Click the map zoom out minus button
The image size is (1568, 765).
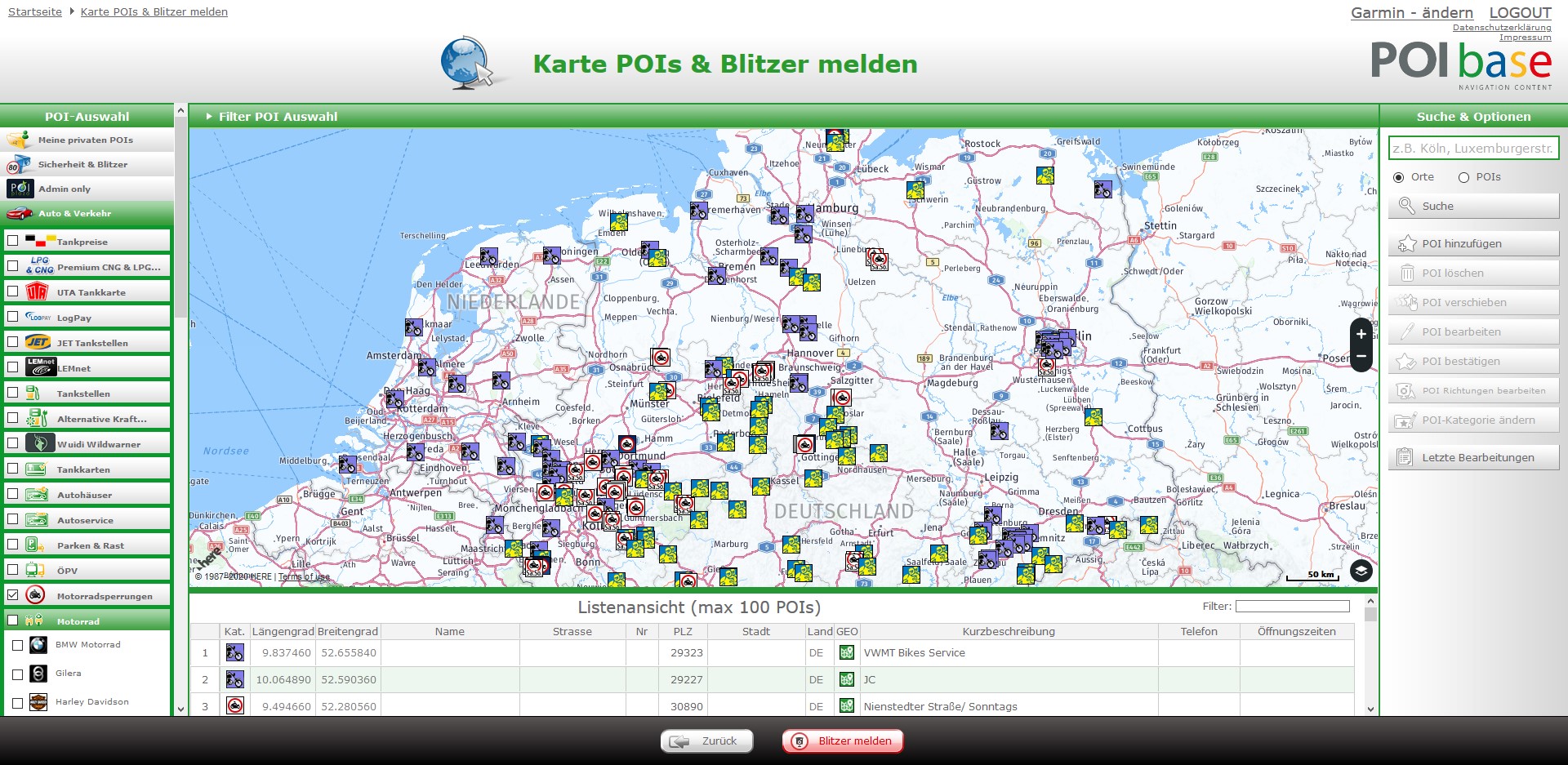click(x=1361, y=357)
